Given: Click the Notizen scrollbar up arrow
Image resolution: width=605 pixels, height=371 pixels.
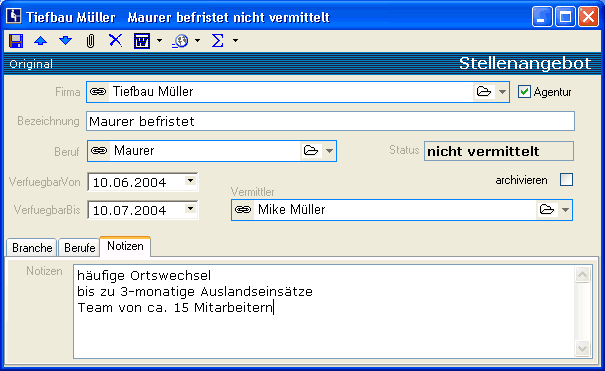Looking at the screenshot, I should tap(582, 275).
